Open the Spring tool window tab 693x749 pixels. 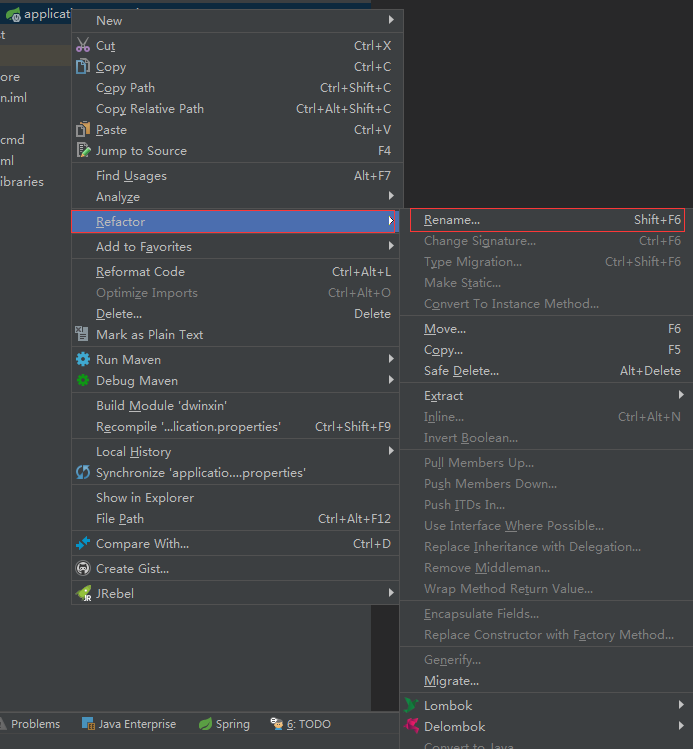click(x=224, y=724)
